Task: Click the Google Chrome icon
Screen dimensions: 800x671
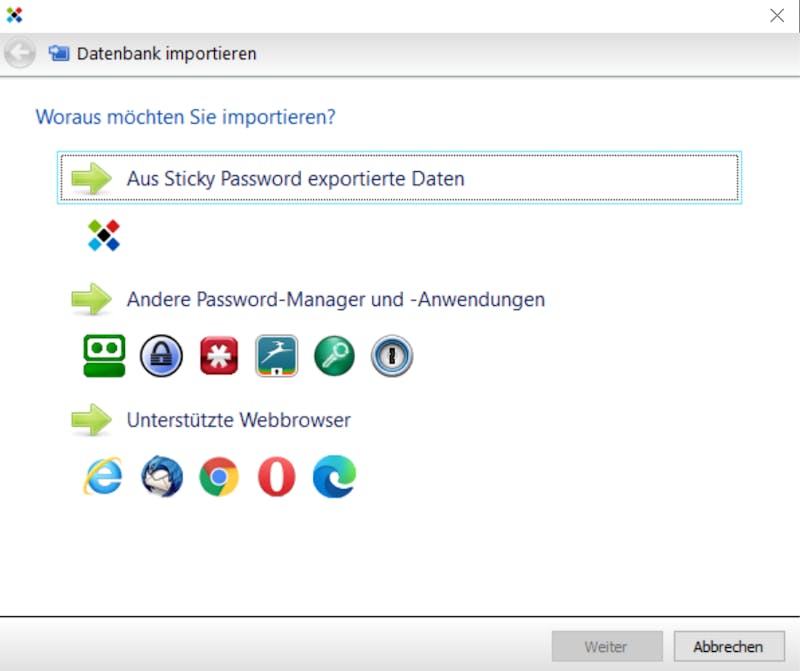Action: [219, 477]
